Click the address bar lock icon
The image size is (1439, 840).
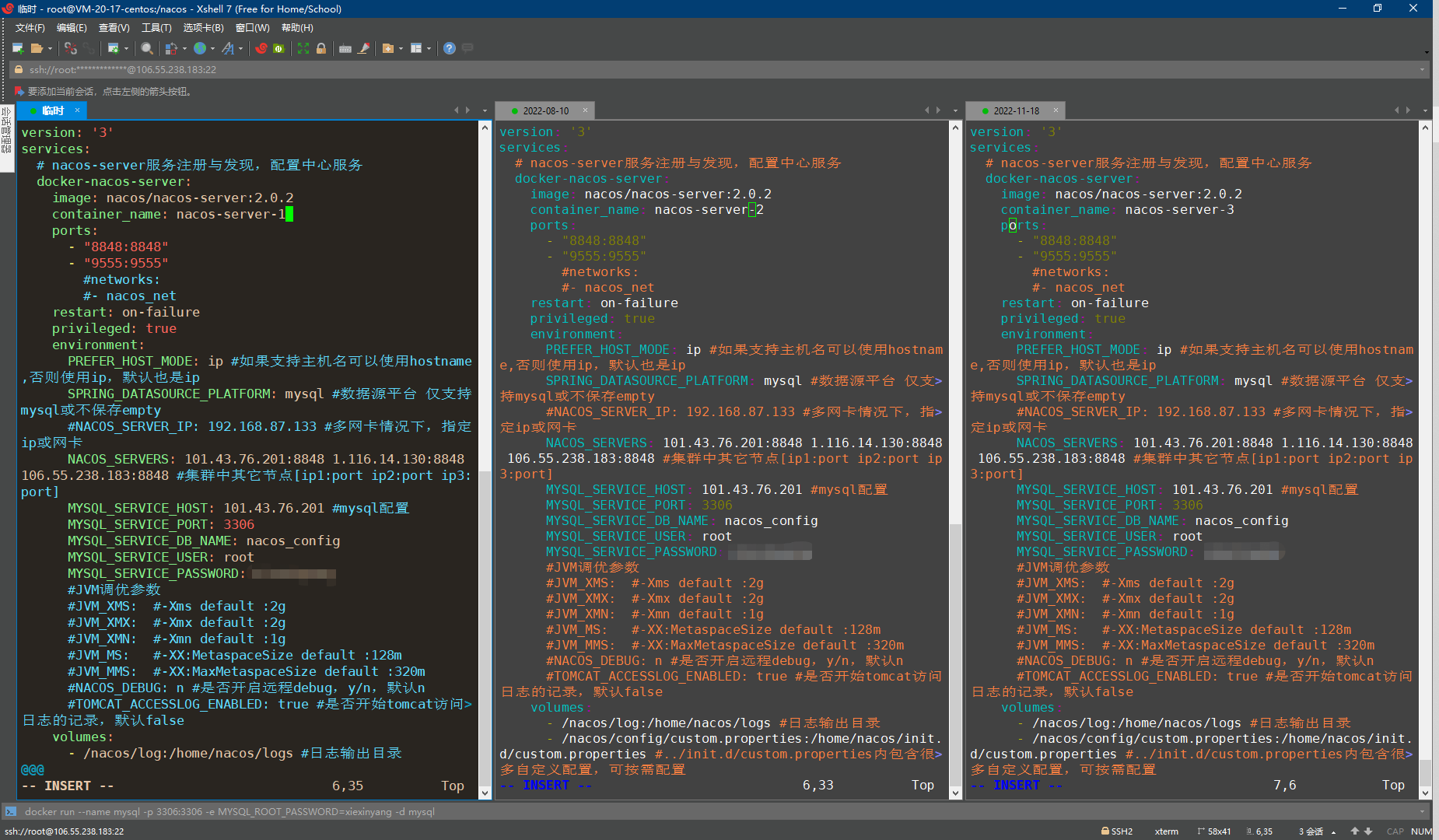19,69
